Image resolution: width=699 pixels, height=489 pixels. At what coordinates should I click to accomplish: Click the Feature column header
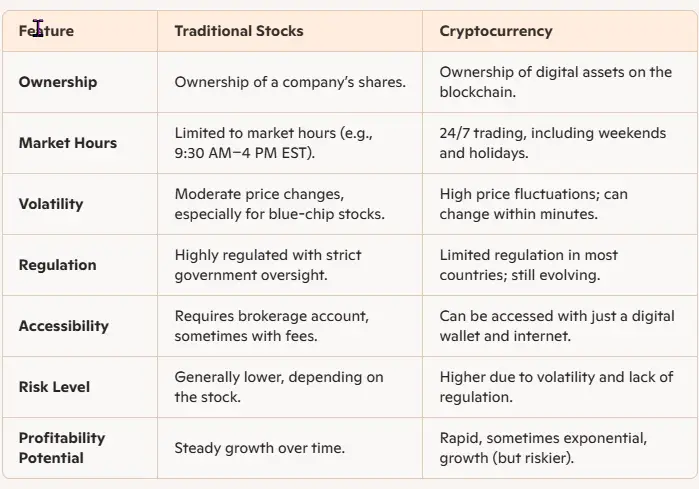[46, 31]
